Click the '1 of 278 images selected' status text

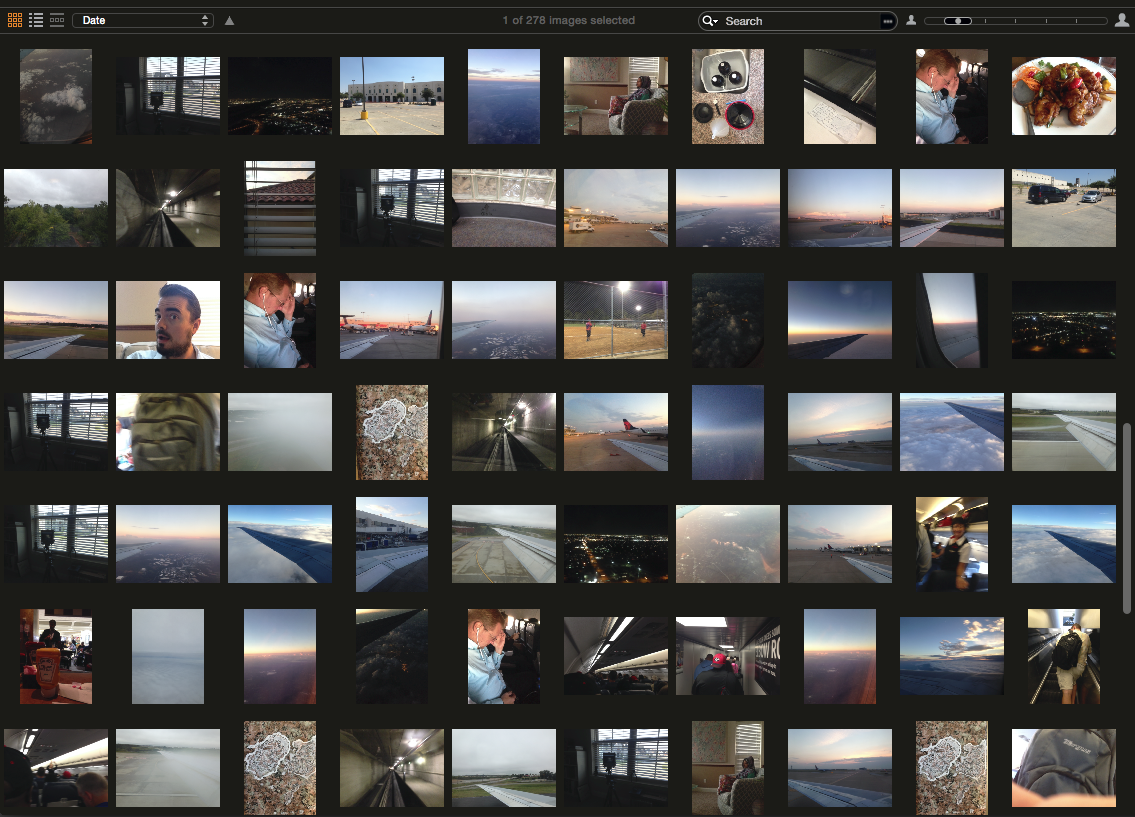[569, 20]
